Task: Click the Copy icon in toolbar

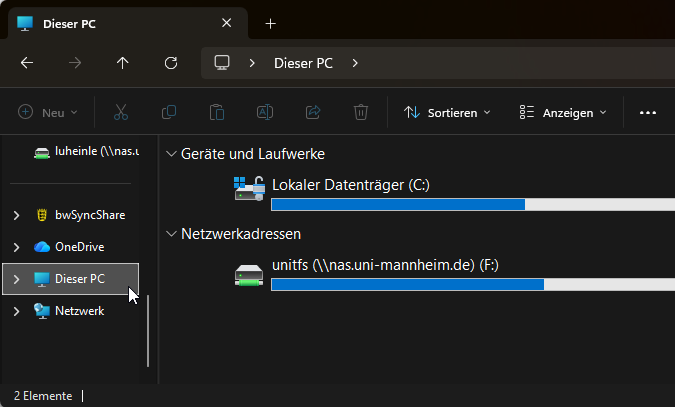Action: coord(169,113)
